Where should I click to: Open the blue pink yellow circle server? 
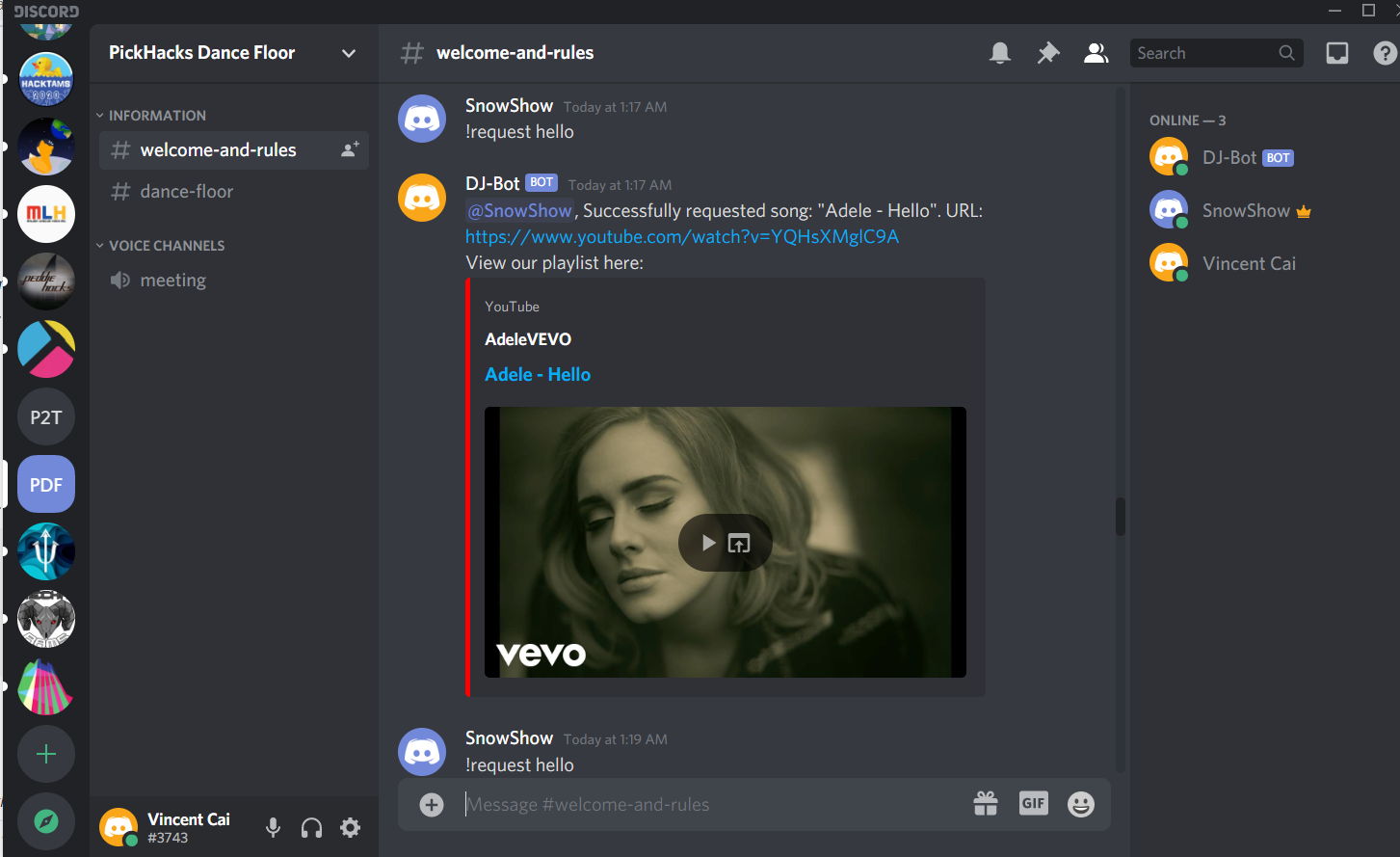[46, 349]
